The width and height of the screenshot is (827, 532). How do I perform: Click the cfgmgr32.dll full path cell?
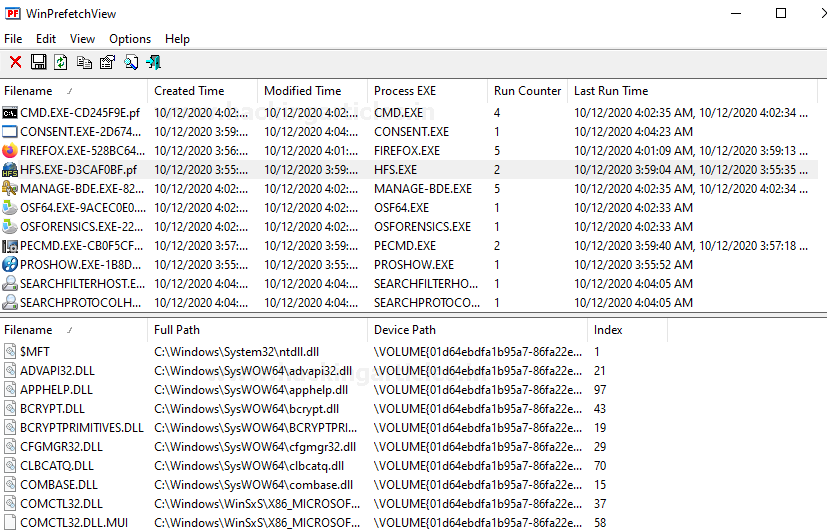click(255, 447)
